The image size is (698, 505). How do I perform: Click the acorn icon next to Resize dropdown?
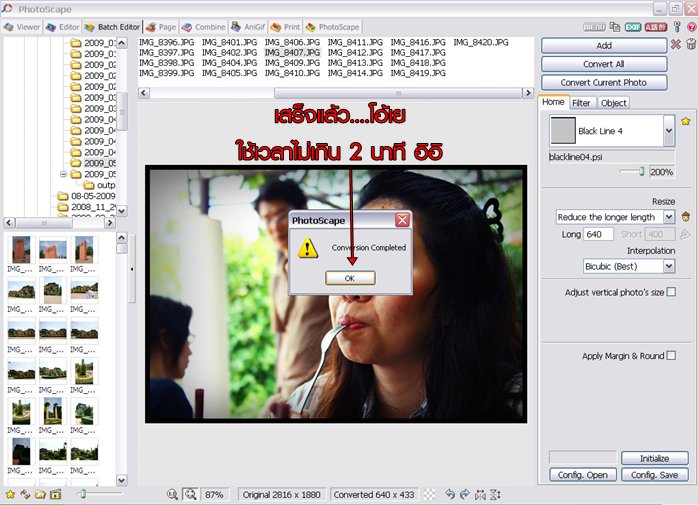(x=686, y=216)
